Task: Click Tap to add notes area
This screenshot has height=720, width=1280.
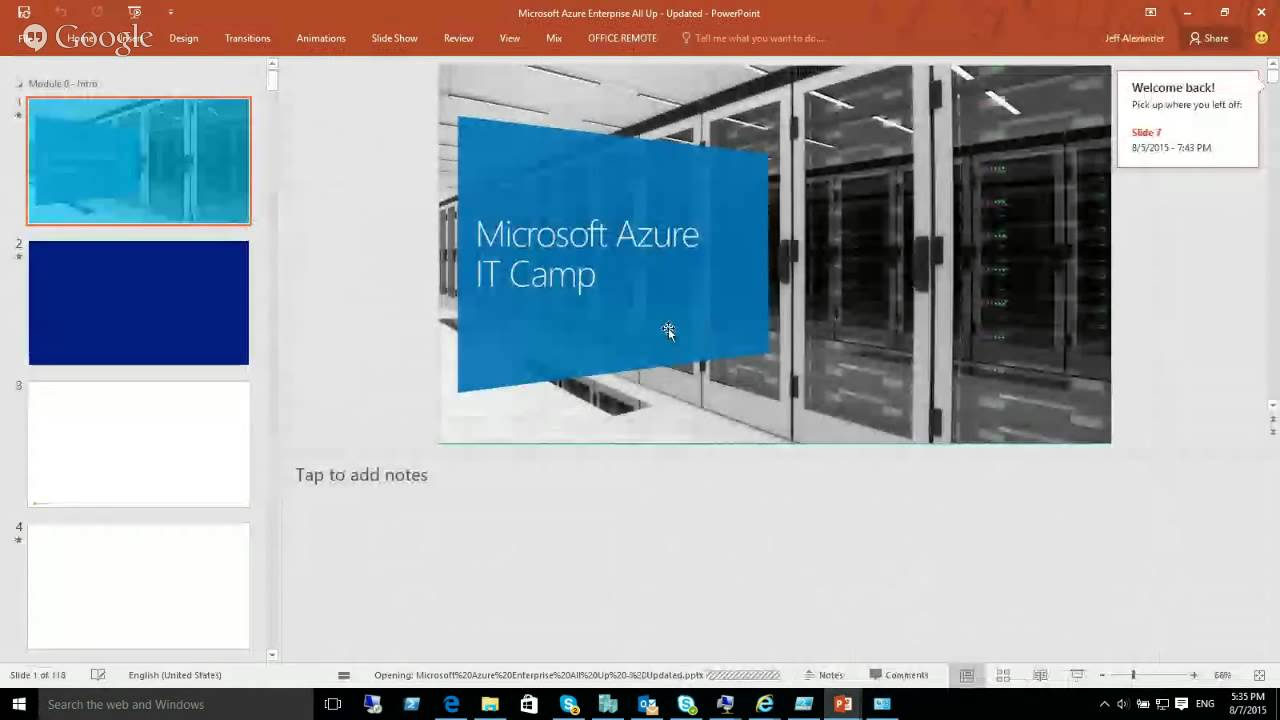Action: 361,475
